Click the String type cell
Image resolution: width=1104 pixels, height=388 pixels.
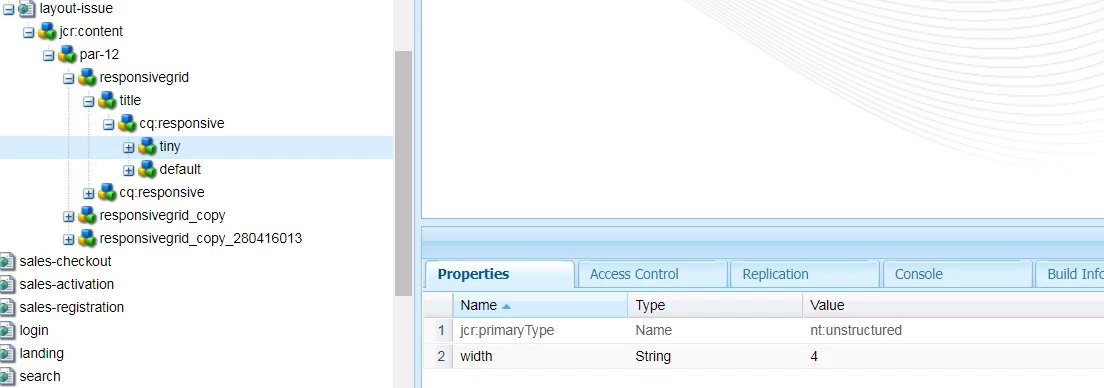(x=715, y=356)
